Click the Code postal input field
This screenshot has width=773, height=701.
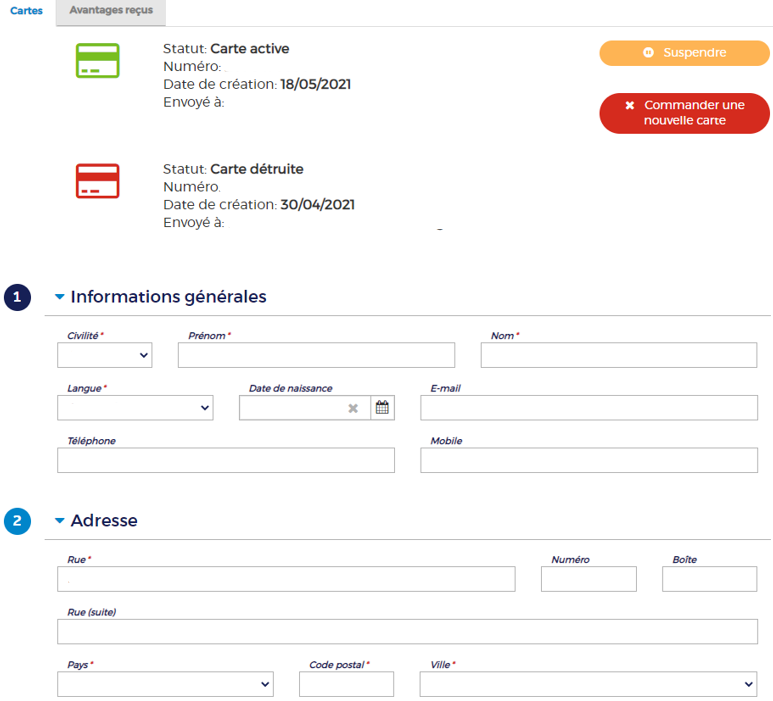tap(346, 684)
